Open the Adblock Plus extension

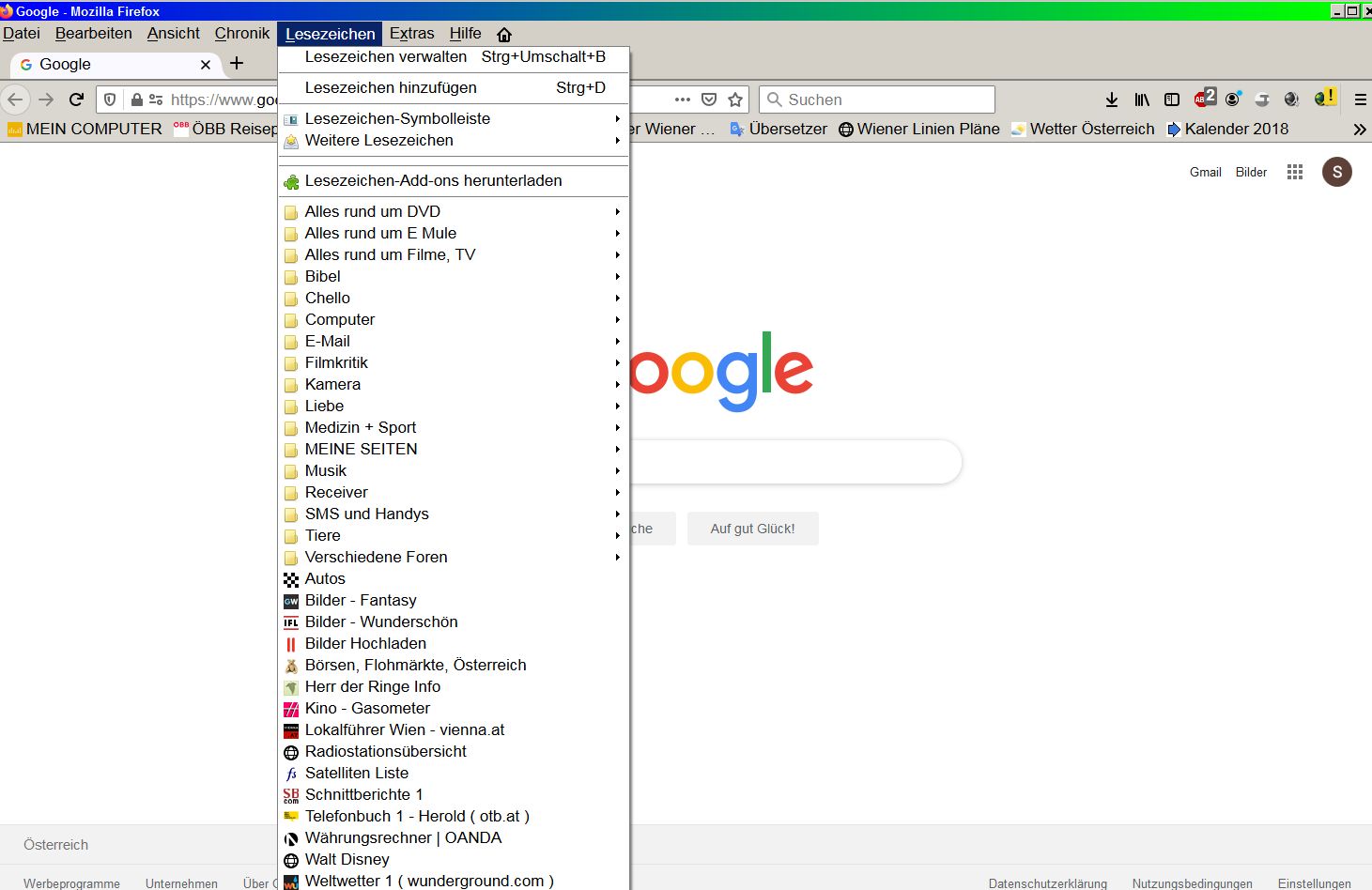pos(1205,99)
